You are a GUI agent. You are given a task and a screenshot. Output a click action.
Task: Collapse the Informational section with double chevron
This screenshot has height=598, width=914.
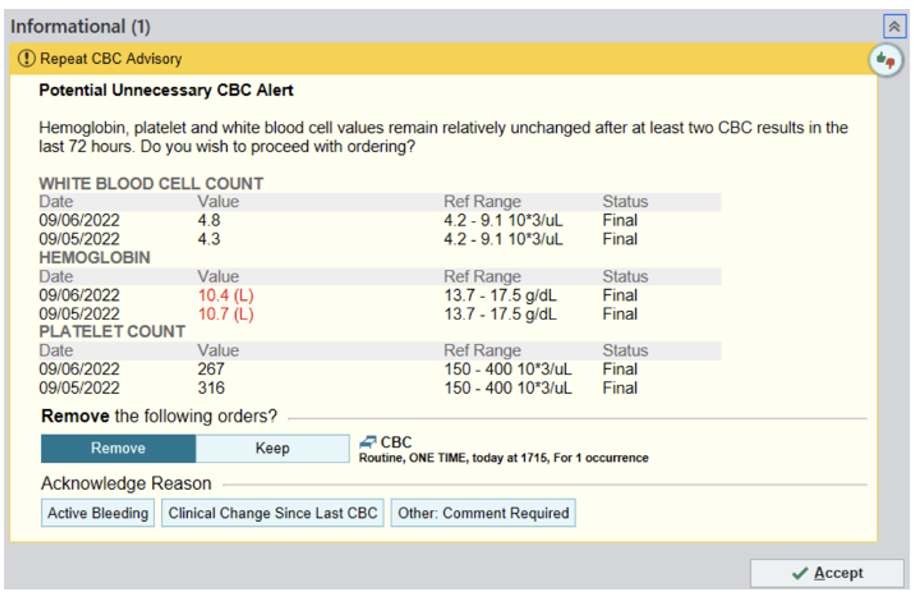coord(893,26)
